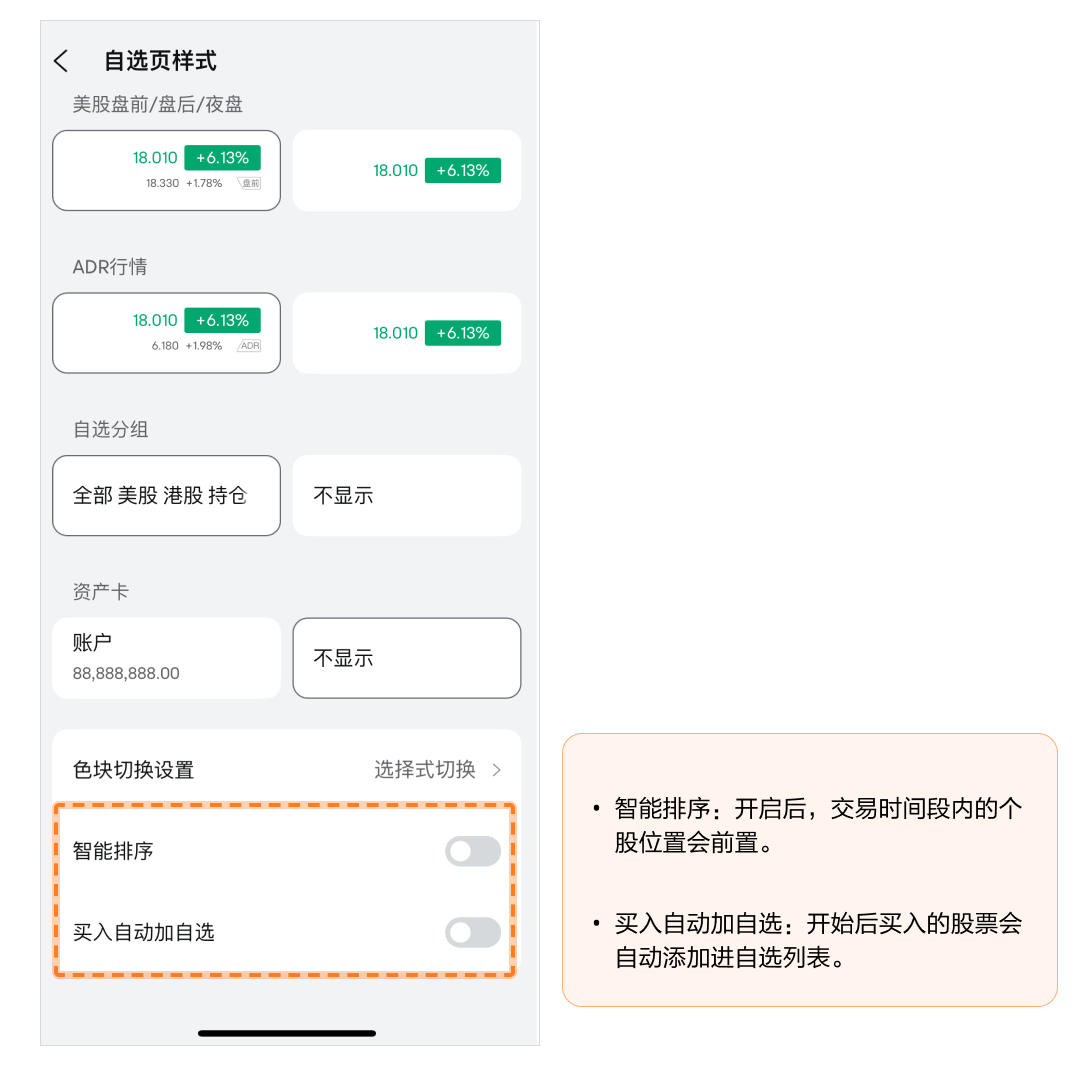The image size is (1080, 1066).
Task: Tap the back arrow beside 自选页样式
Action: 61,61
